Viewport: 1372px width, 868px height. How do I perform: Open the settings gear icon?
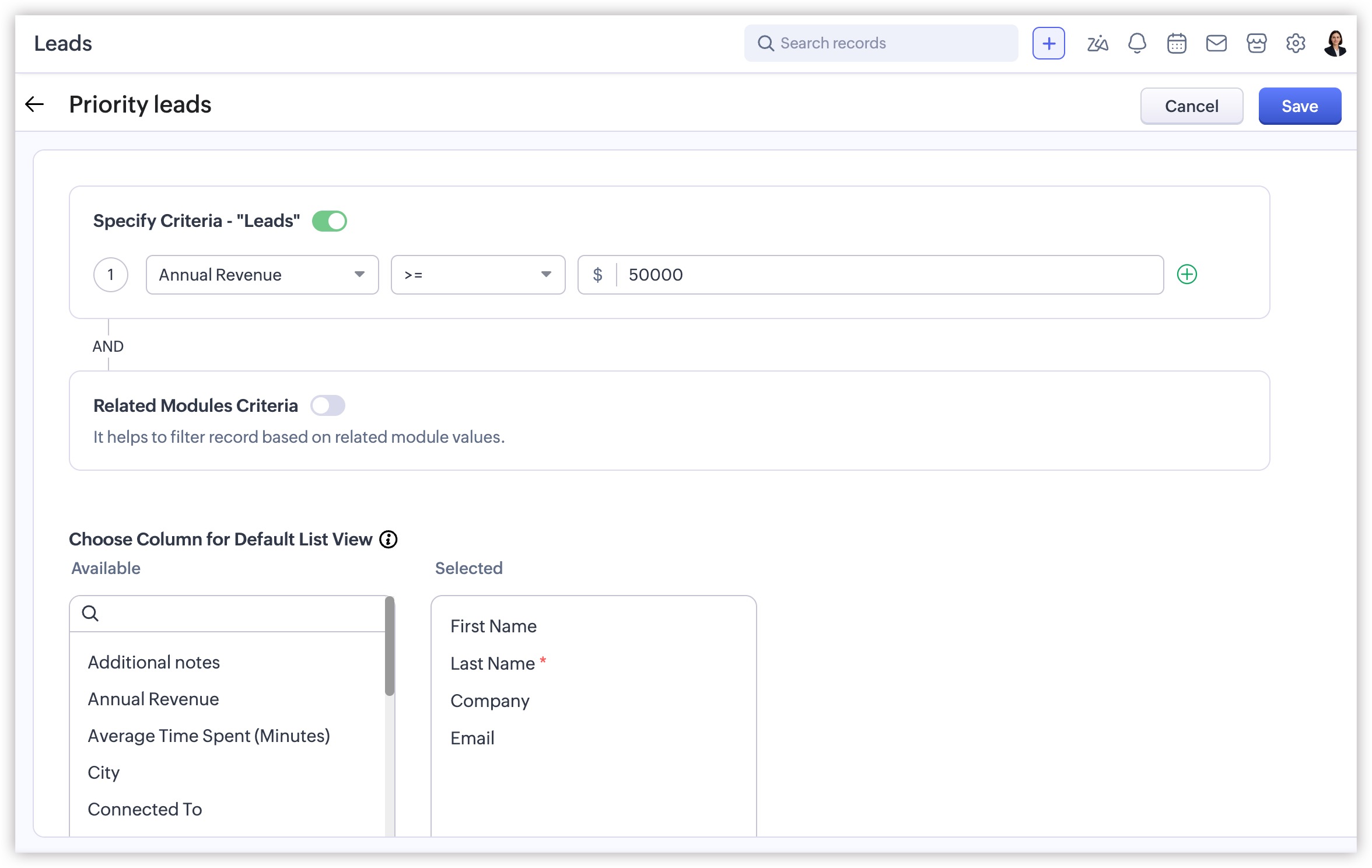pyautogui.click(x=1296, y=43)
